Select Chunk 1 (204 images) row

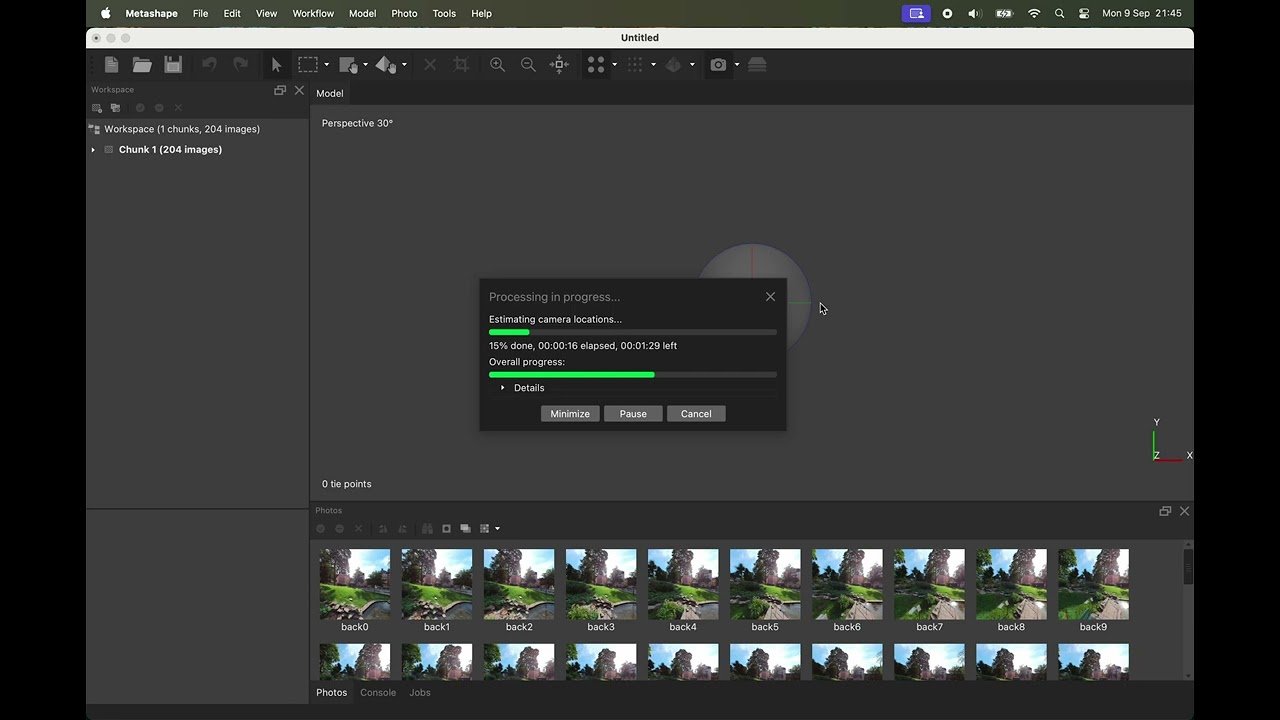click(x=197, y=150)
